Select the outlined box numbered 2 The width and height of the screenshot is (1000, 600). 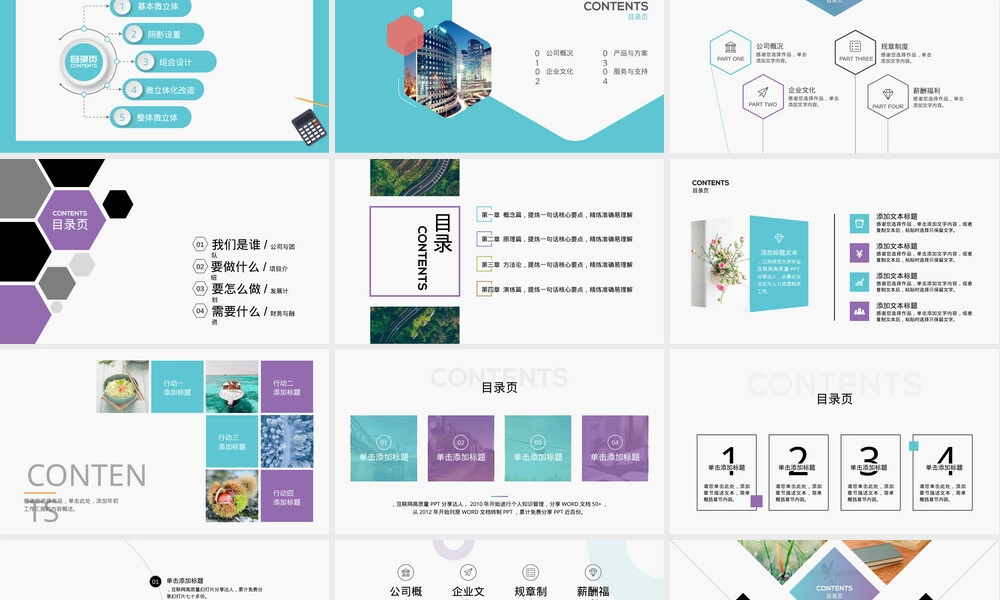pos(798,472)
